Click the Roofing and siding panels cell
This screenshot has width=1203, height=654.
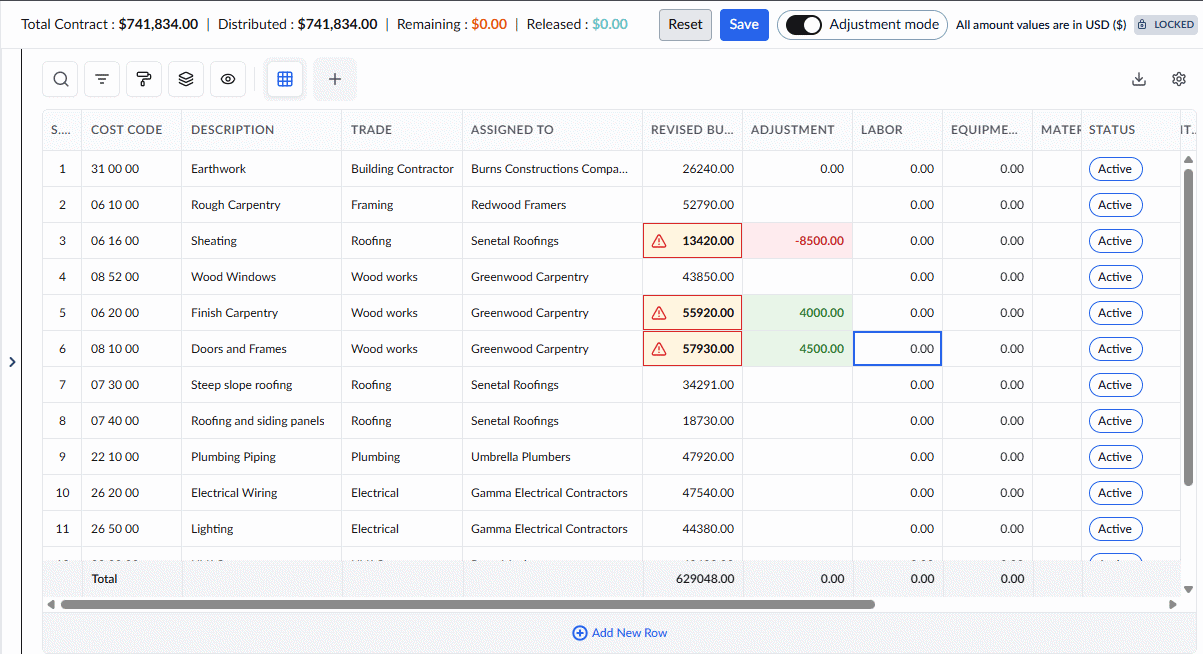click(262, 421)
